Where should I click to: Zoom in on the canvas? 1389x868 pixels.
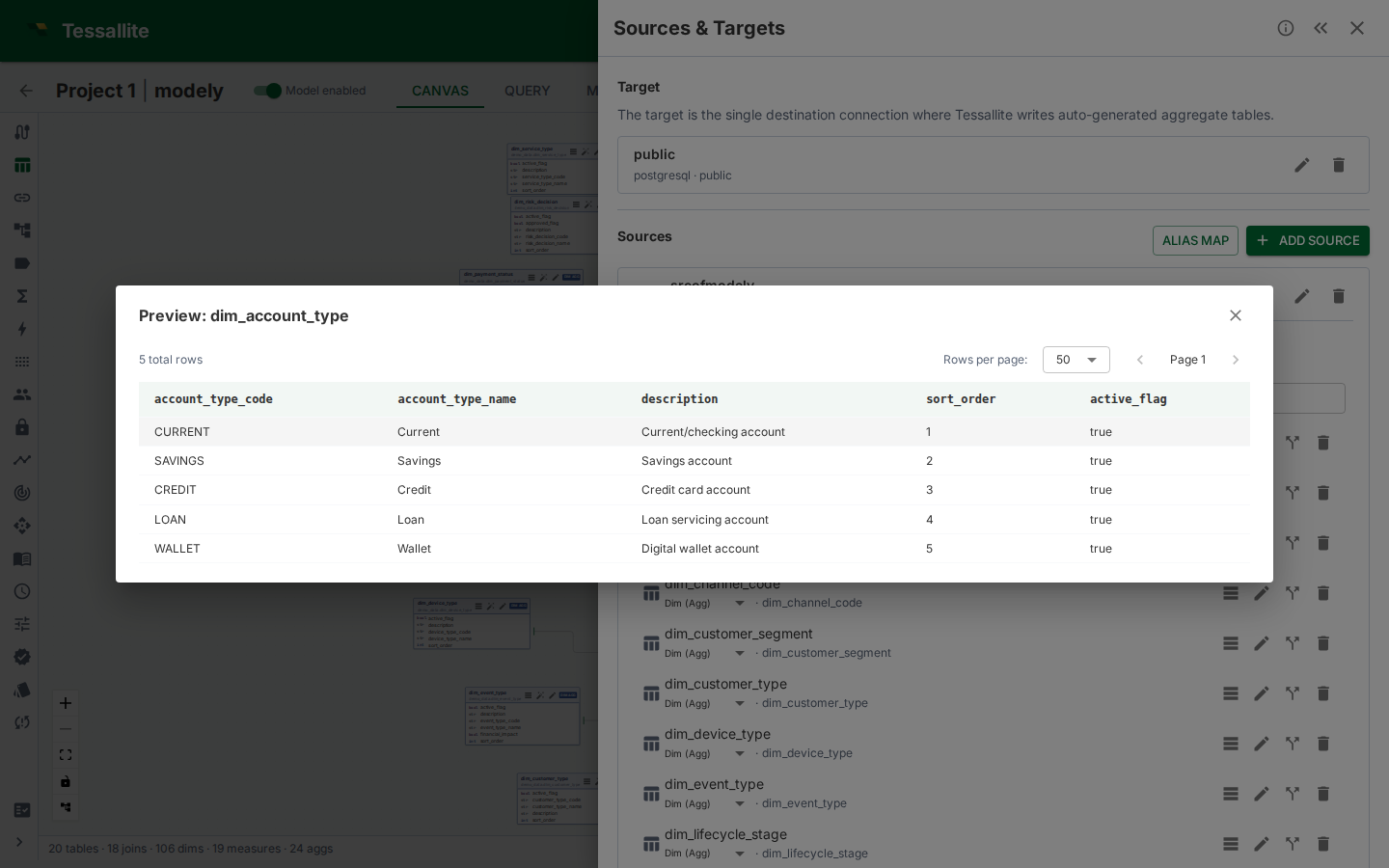pyautogui.click(x=66, y=703)
